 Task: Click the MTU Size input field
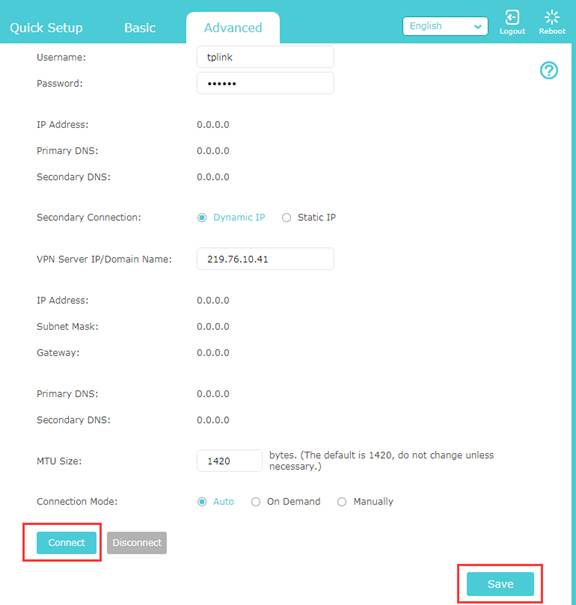(x=229, y=461)
